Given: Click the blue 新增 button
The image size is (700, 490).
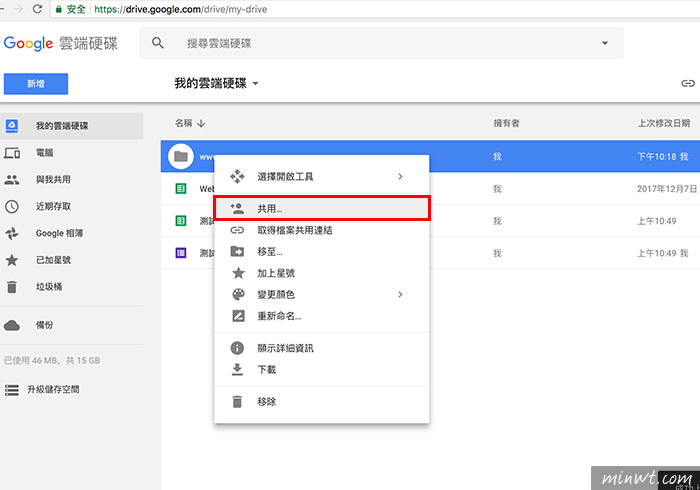Looking at the screenshot, I should click(36, 84).
